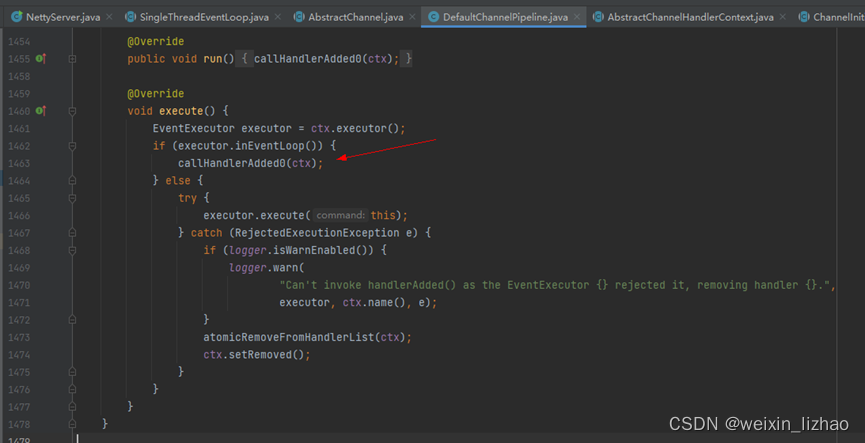Click the collapsed '{ callHandlerAdded0(ctx); }' fold region

pyautogui.click(x=324, y=58)
